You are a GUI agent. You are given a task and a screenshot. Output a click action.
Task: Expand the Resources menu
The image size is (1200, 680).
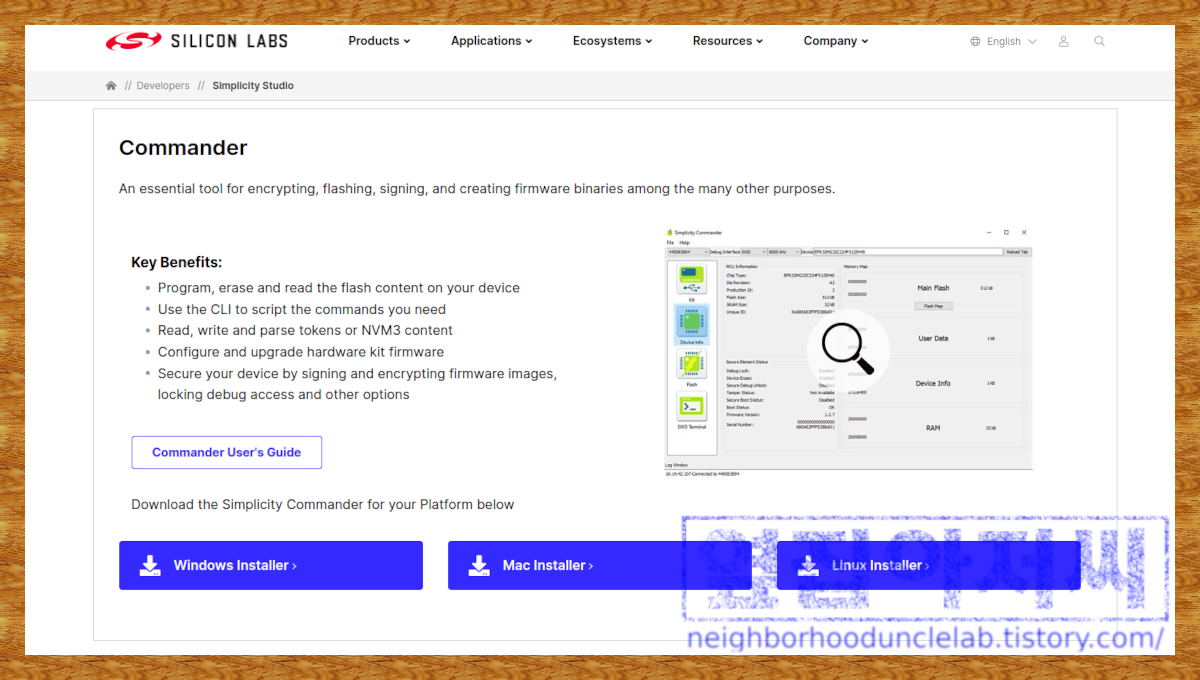[x=727, y=41]
